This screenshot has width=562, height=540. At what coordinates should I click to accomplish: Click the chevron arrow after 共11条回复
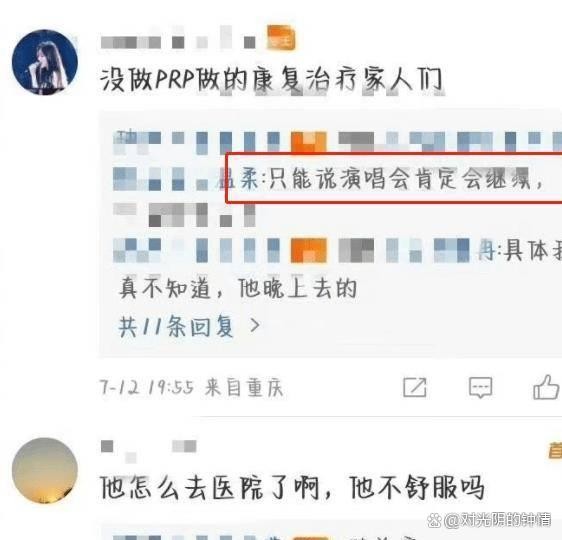click(x=255, y=325)
